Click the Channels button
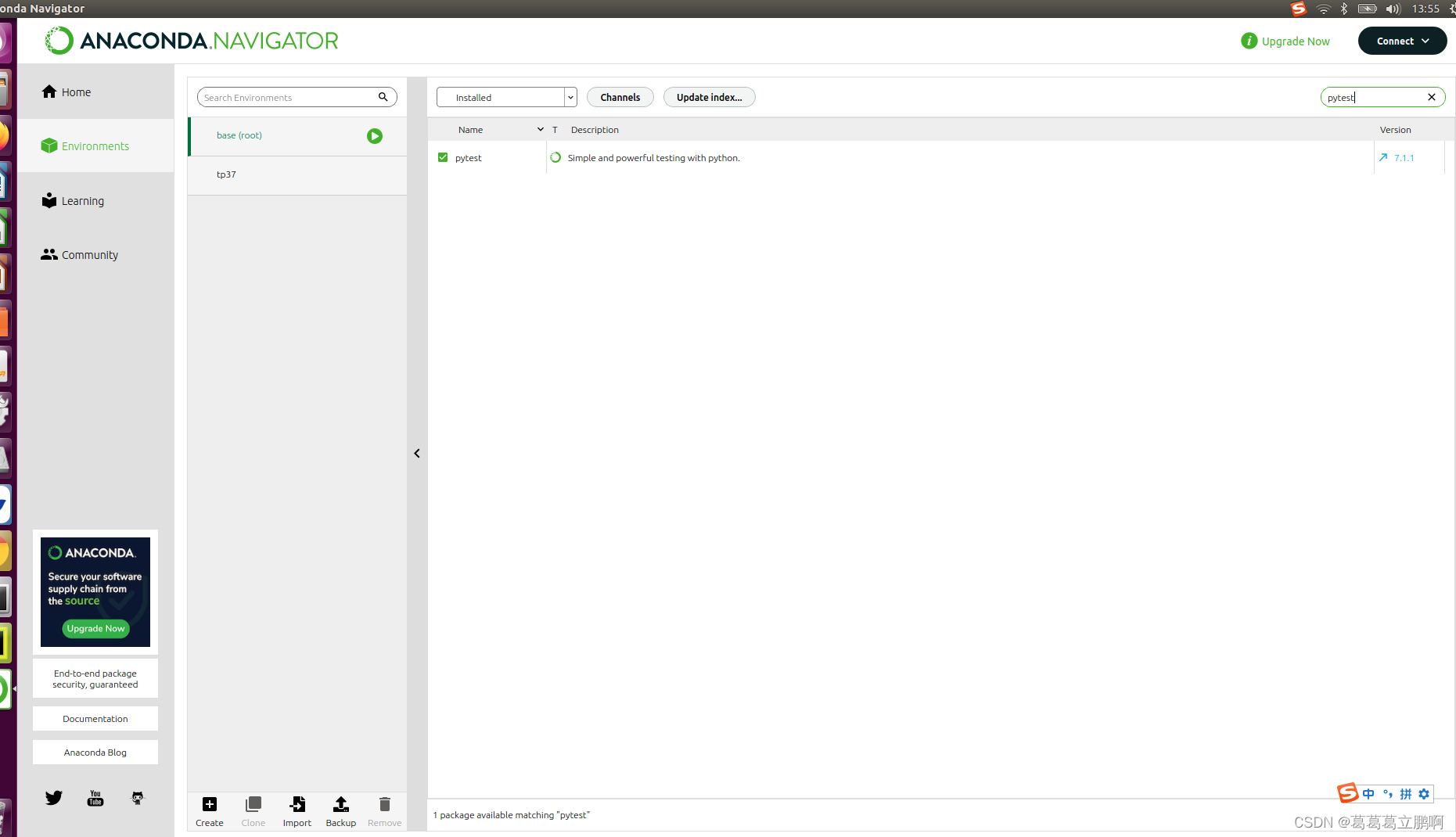This screenshot has height=837, width=1456. 620,97
